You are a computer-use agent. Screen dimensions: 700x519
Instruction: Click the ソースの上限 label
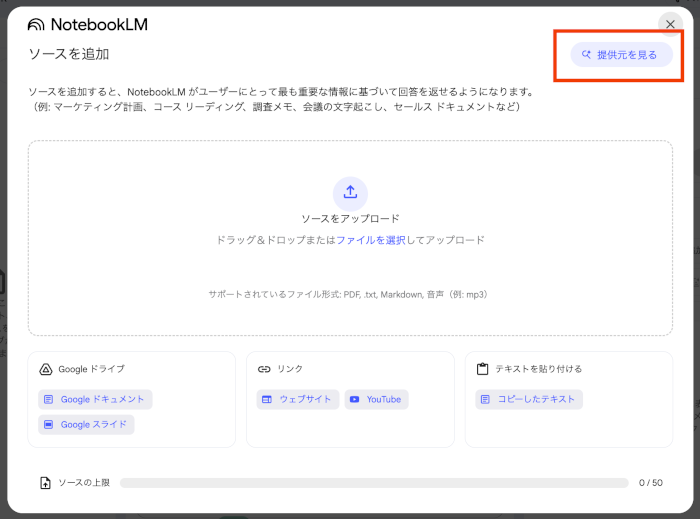[x=84, y=483]
